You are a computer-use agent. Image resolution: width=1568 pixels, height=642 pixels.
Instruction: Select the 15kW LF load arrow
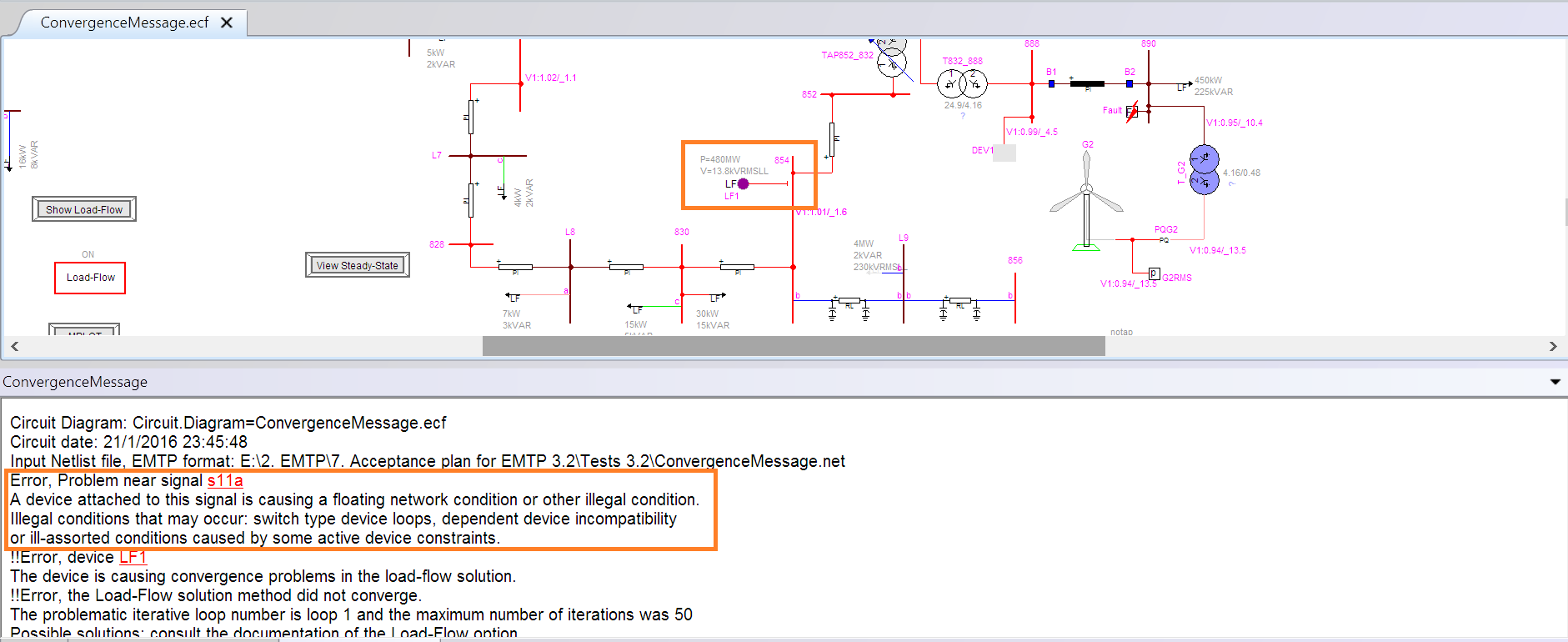coord(636,308)
